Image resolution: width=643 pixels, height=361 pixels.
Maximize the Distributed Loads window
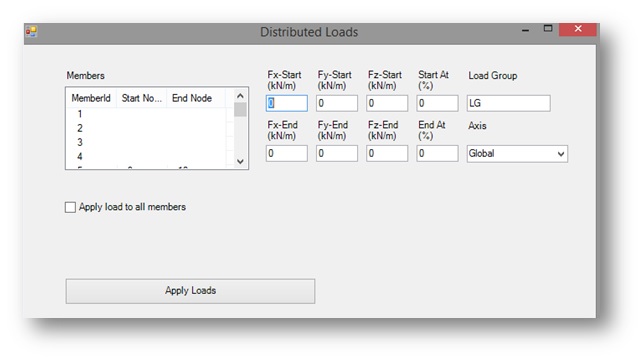[x=548, y=29]
